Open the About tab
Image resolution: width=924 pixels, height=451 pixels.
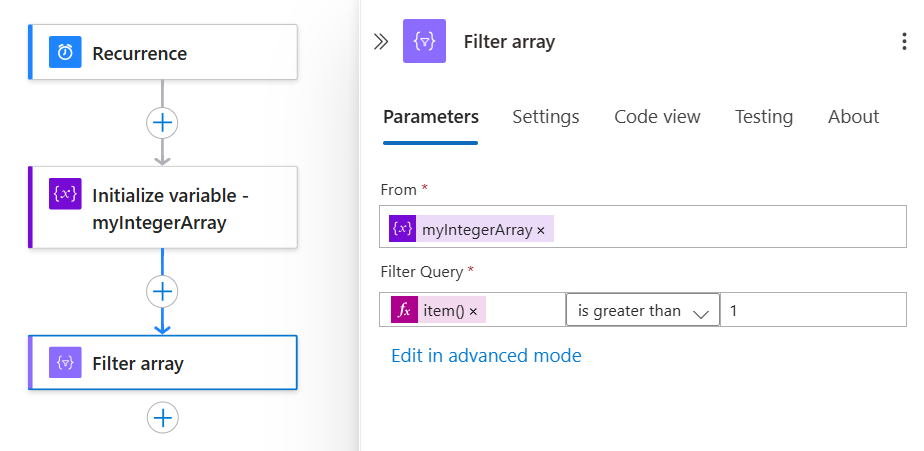click(853, 117)
